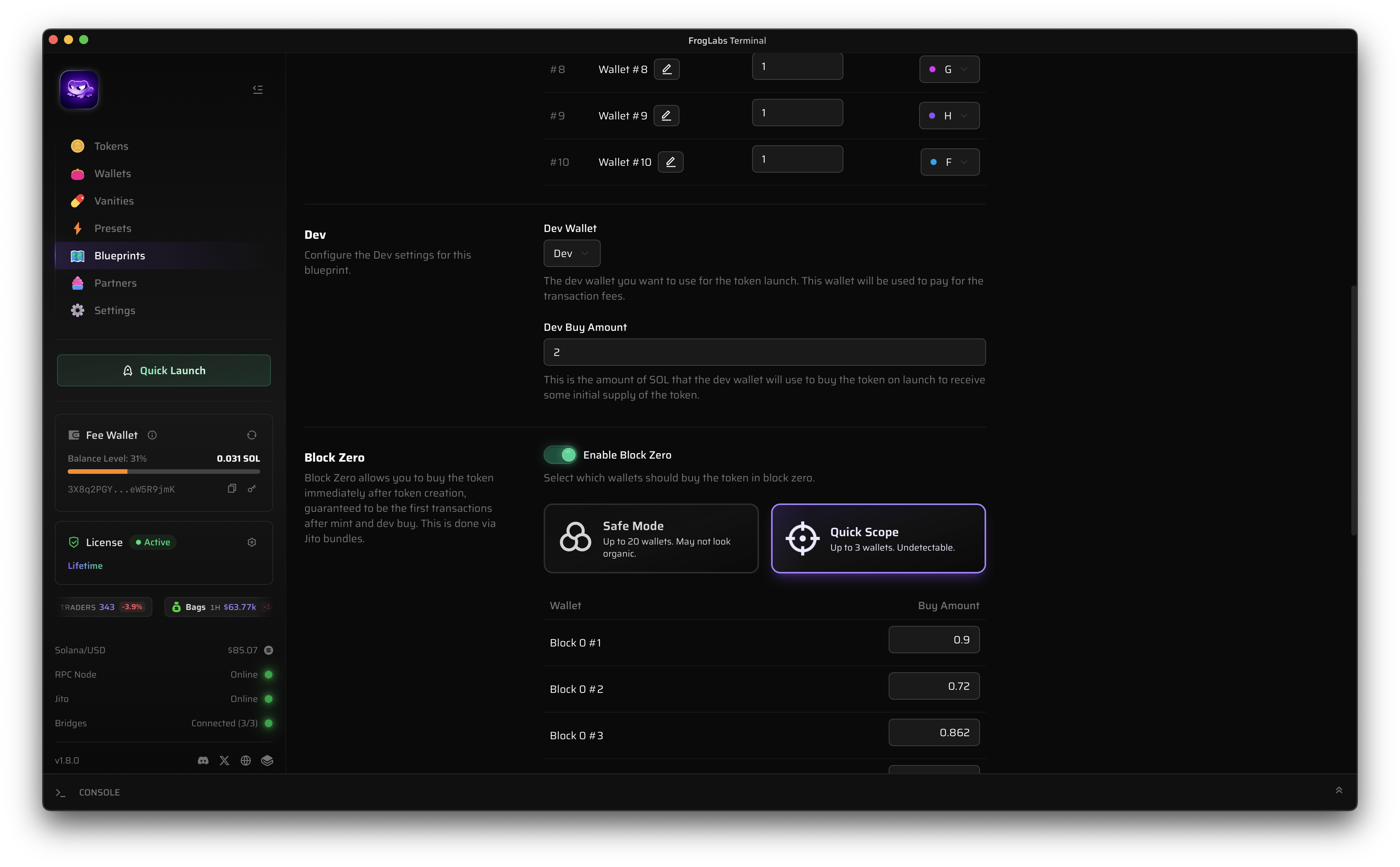This screenshot has height=867, width=1400.
Task: Open Wallet #9 group H dropdown
Action: point(949,116)
